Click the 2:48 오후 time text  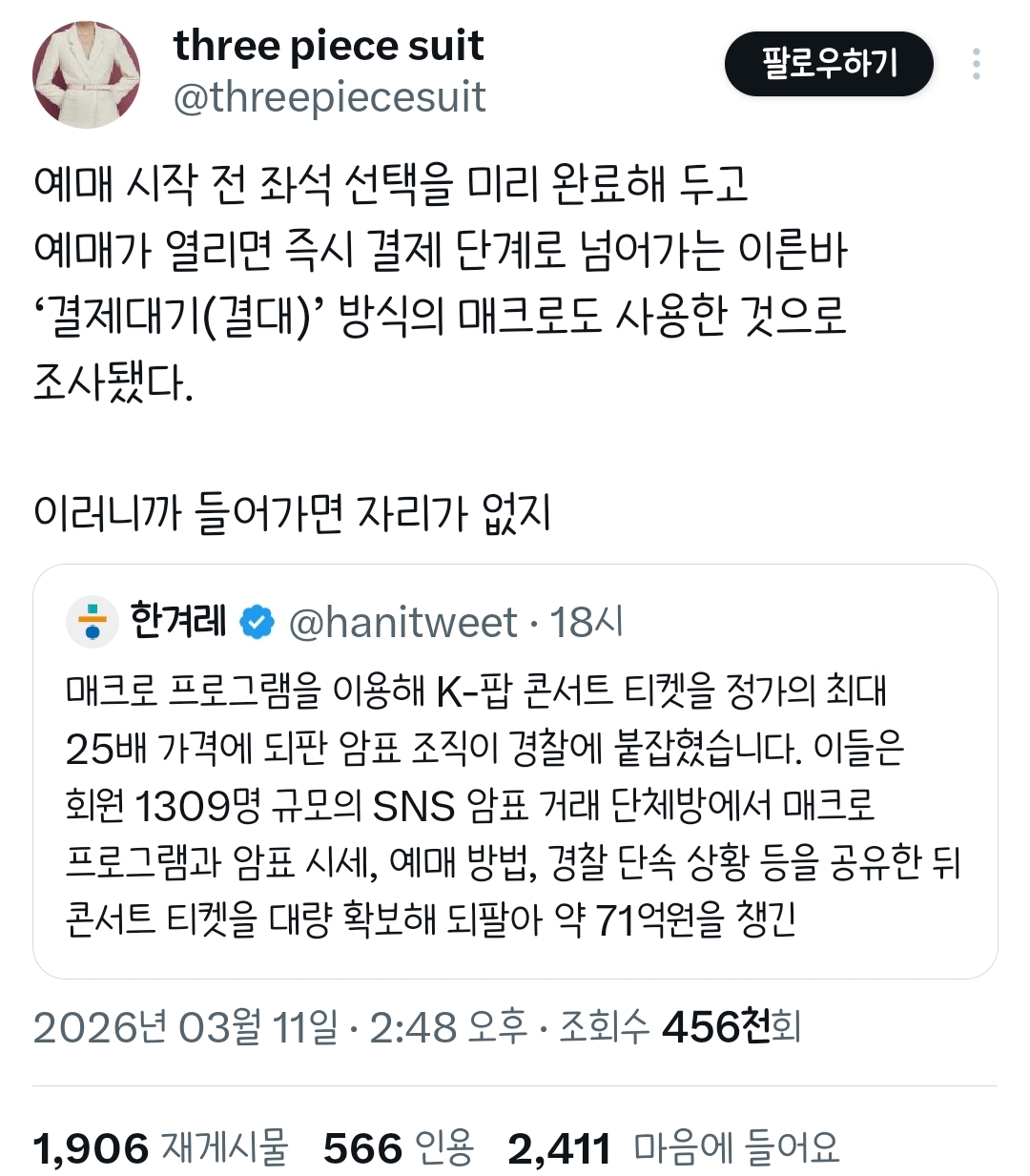point(448,1027)
